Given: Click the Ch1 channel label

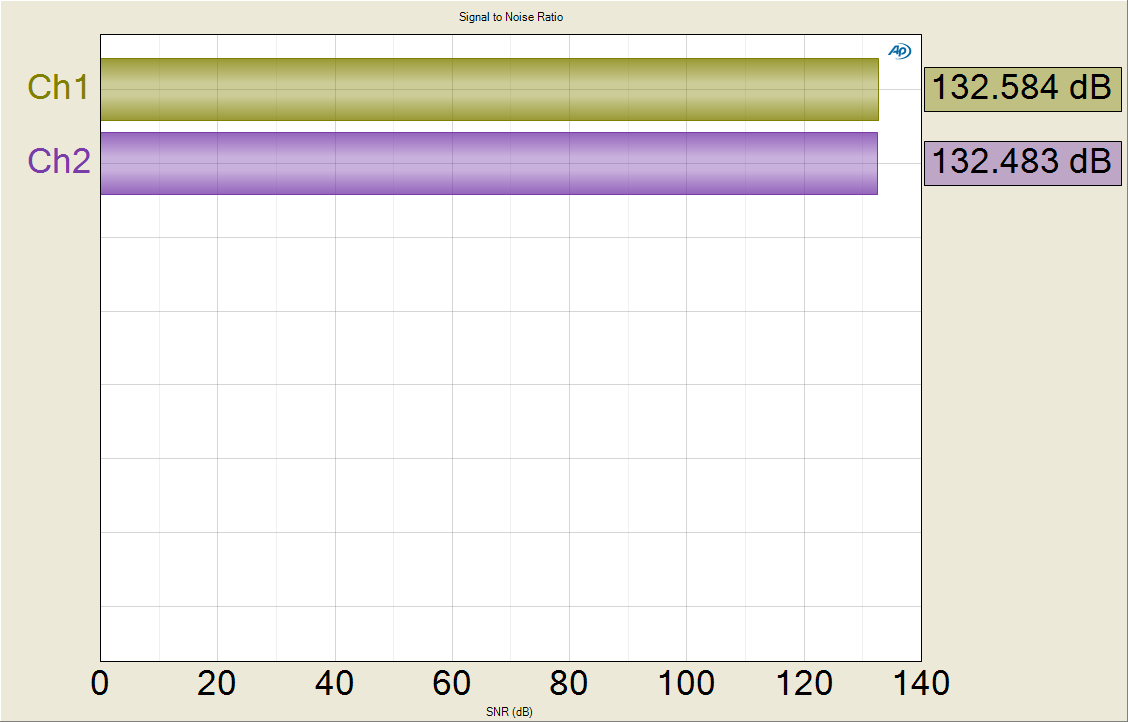Looking at the screenshot, I should [x=58, y=87].
